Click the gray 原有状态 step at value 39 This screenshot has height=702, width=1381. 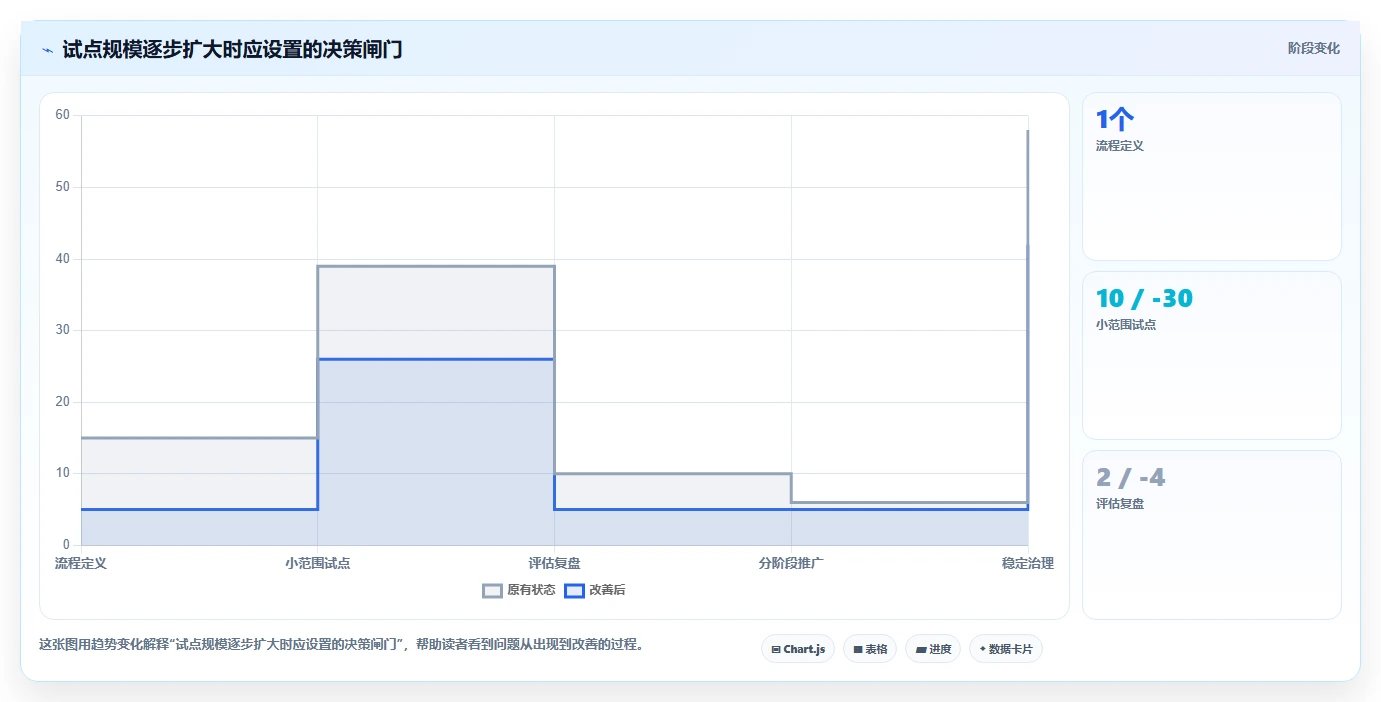tap(436, 266)
